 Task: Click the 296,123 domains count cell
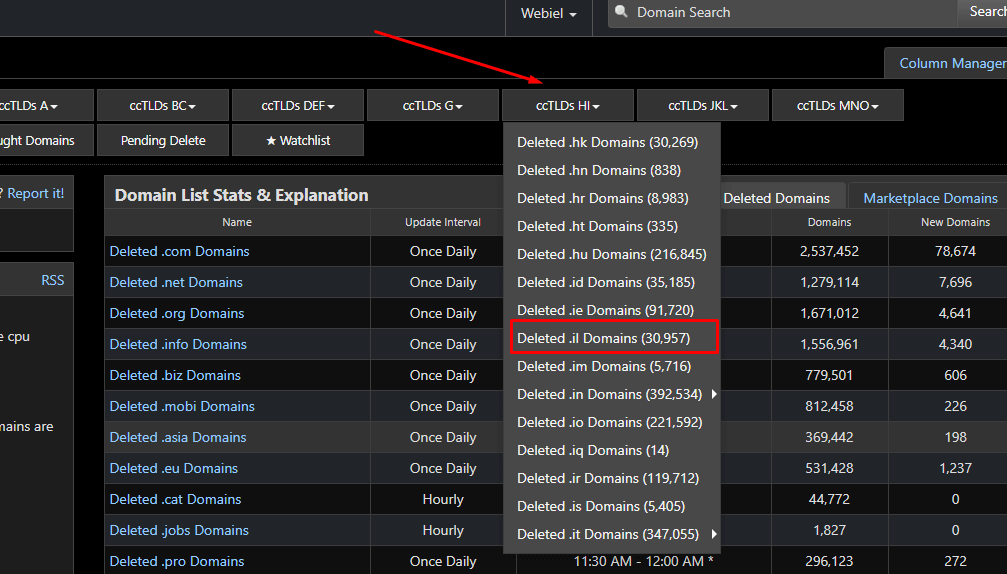coord(829,561)
